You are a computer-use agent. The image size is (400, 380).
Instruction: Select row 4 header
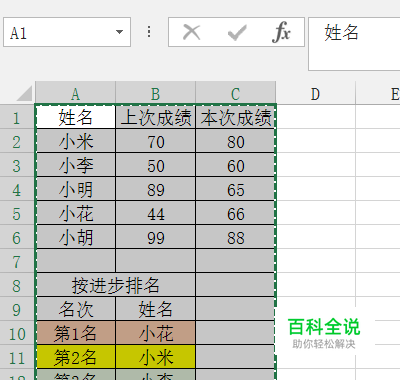click(x=17, y=190)
